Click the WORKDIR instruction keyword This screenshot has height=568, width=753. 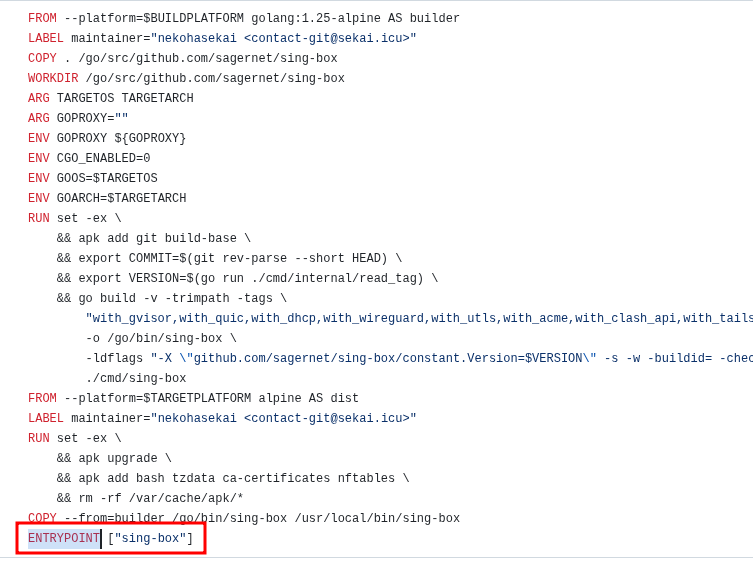tap(53, 79)
